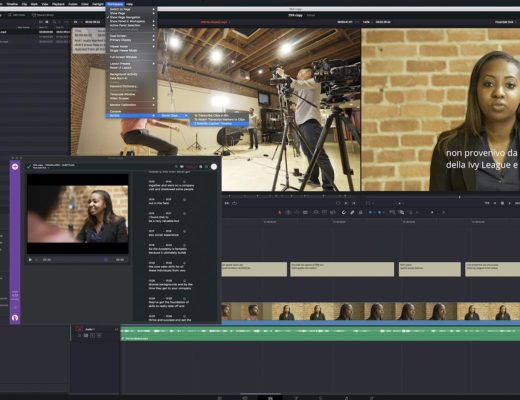Viewport: 520px width, 400px height.
Task: Toggle Show Page Navigation checked menu item
Action: pos(131,17)
